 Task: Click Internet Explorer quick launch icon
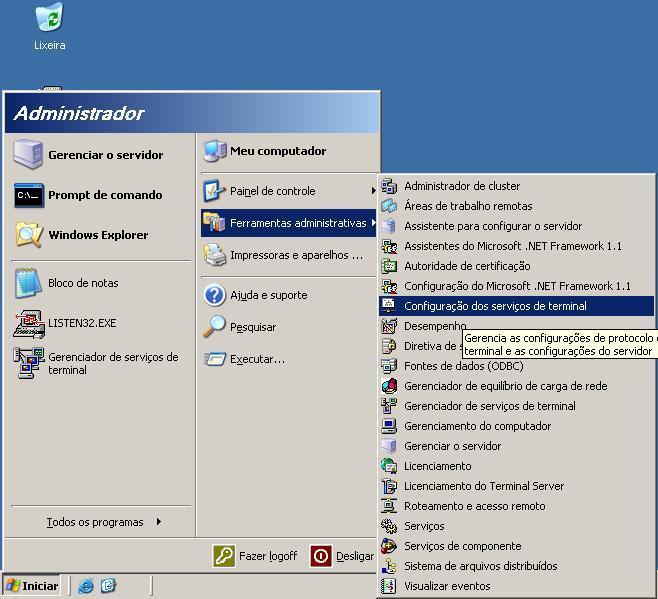click(x=86, y=586)
